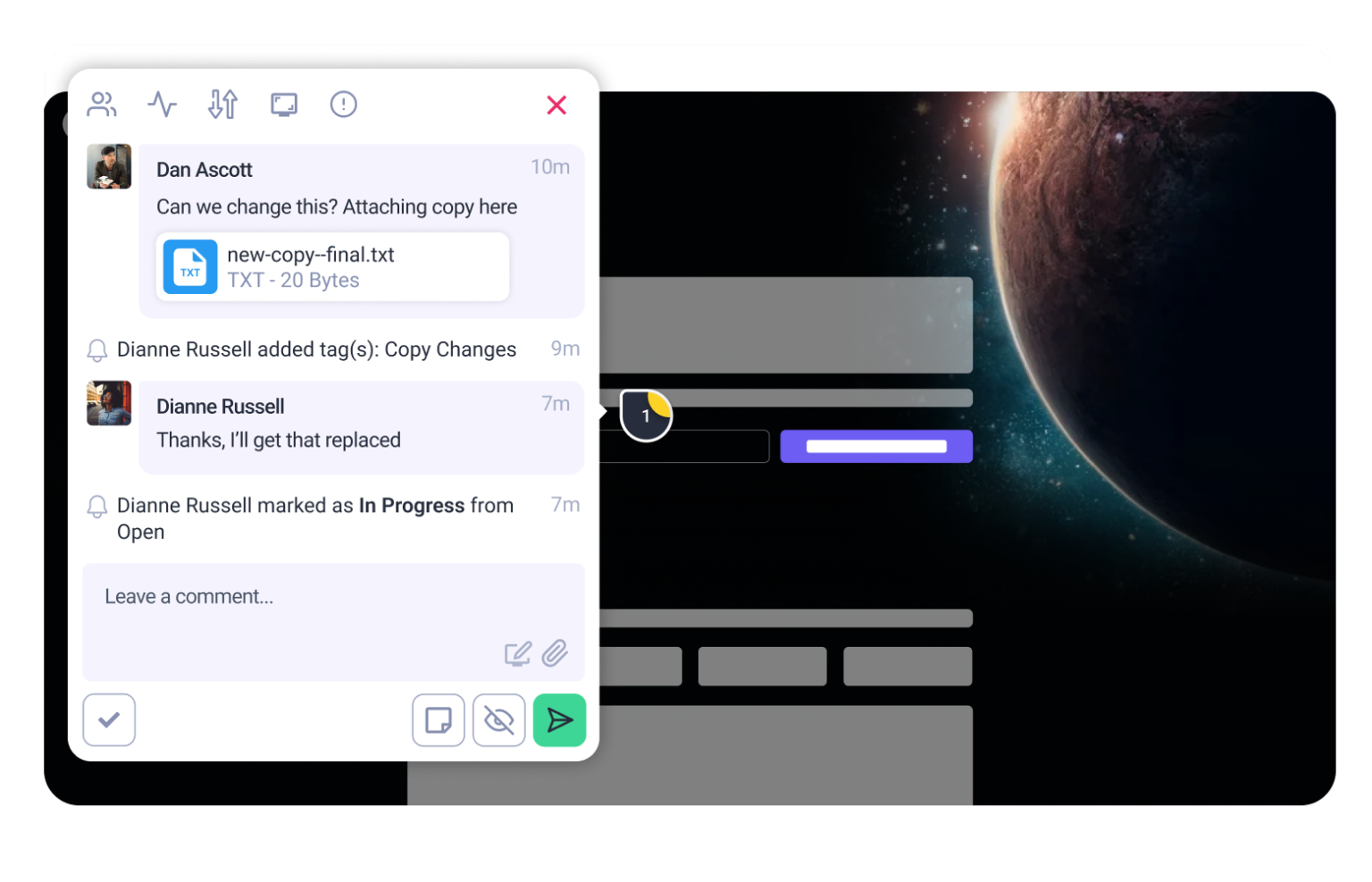1372x882 pixels.
Task: Open the participants people icon
Action: [x=102, y=105]
